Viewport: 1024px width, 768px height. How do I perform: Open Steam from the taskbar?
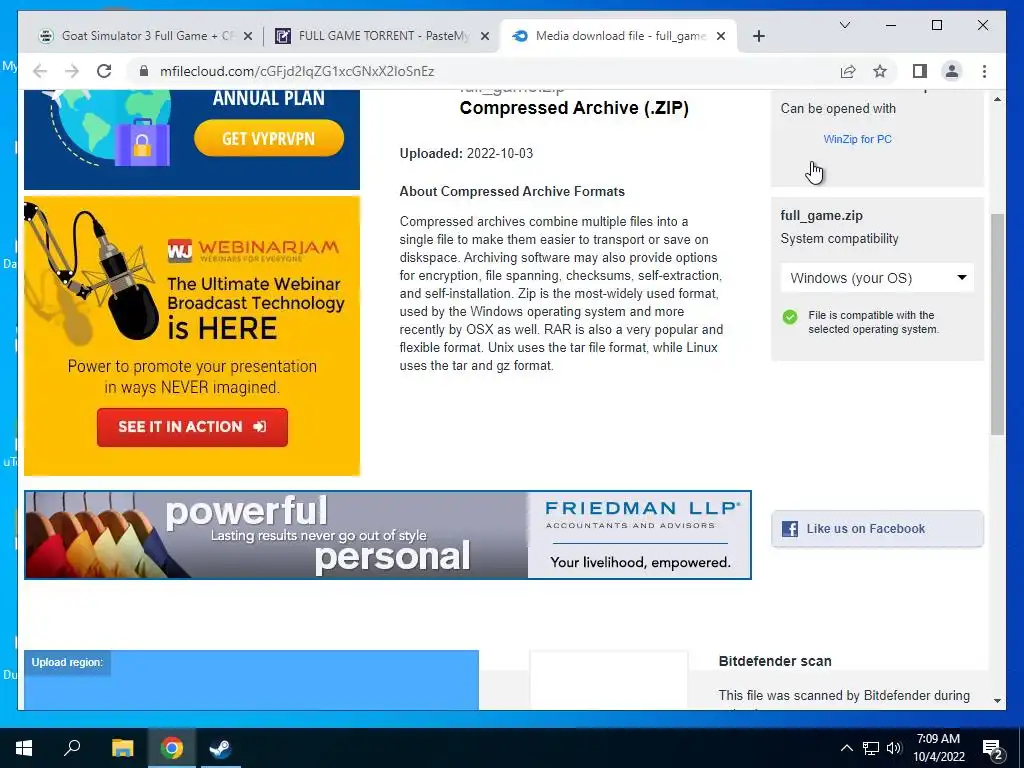click(x=221, y=748)
